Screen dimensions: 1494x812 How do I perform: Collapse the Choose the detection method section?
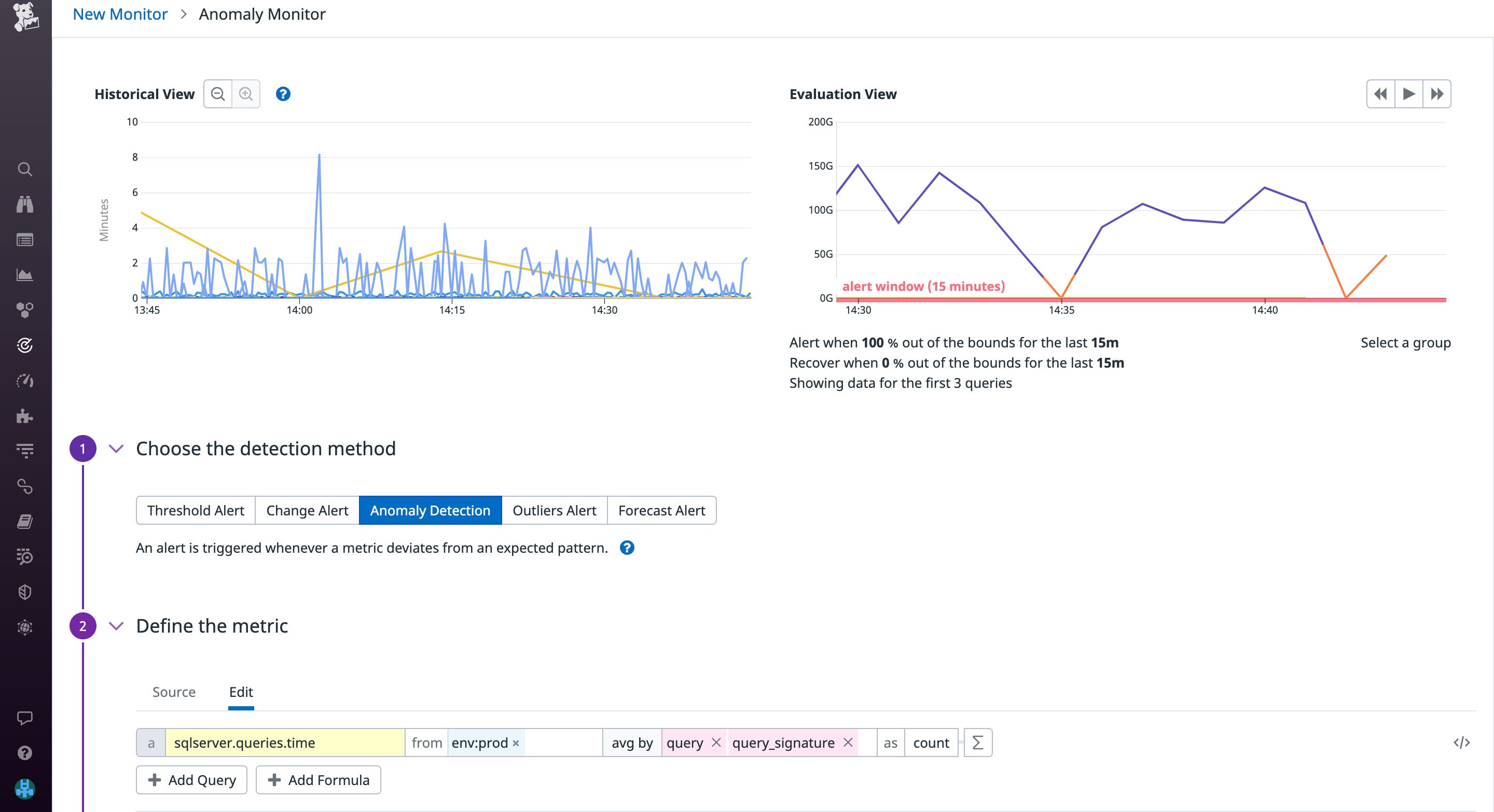116,447
